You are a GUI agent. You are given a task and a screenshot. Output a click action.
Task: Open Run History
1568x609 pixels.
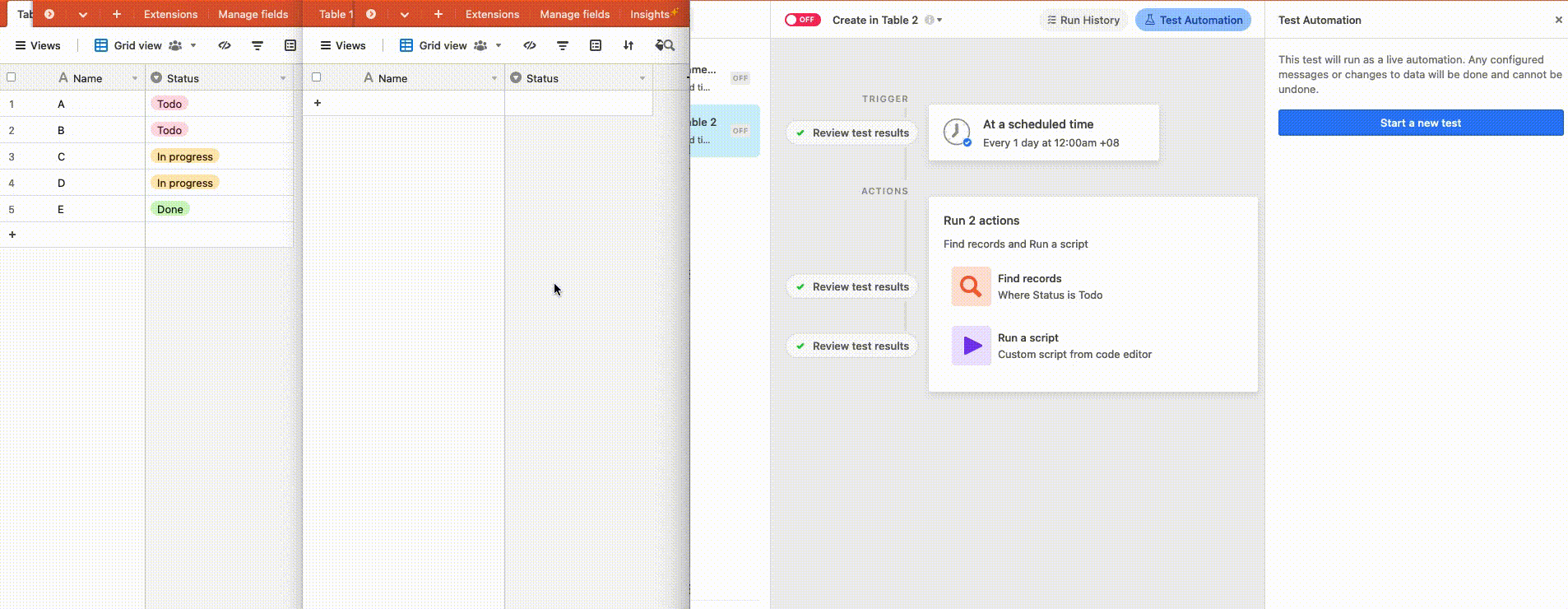coord(1083,20)
